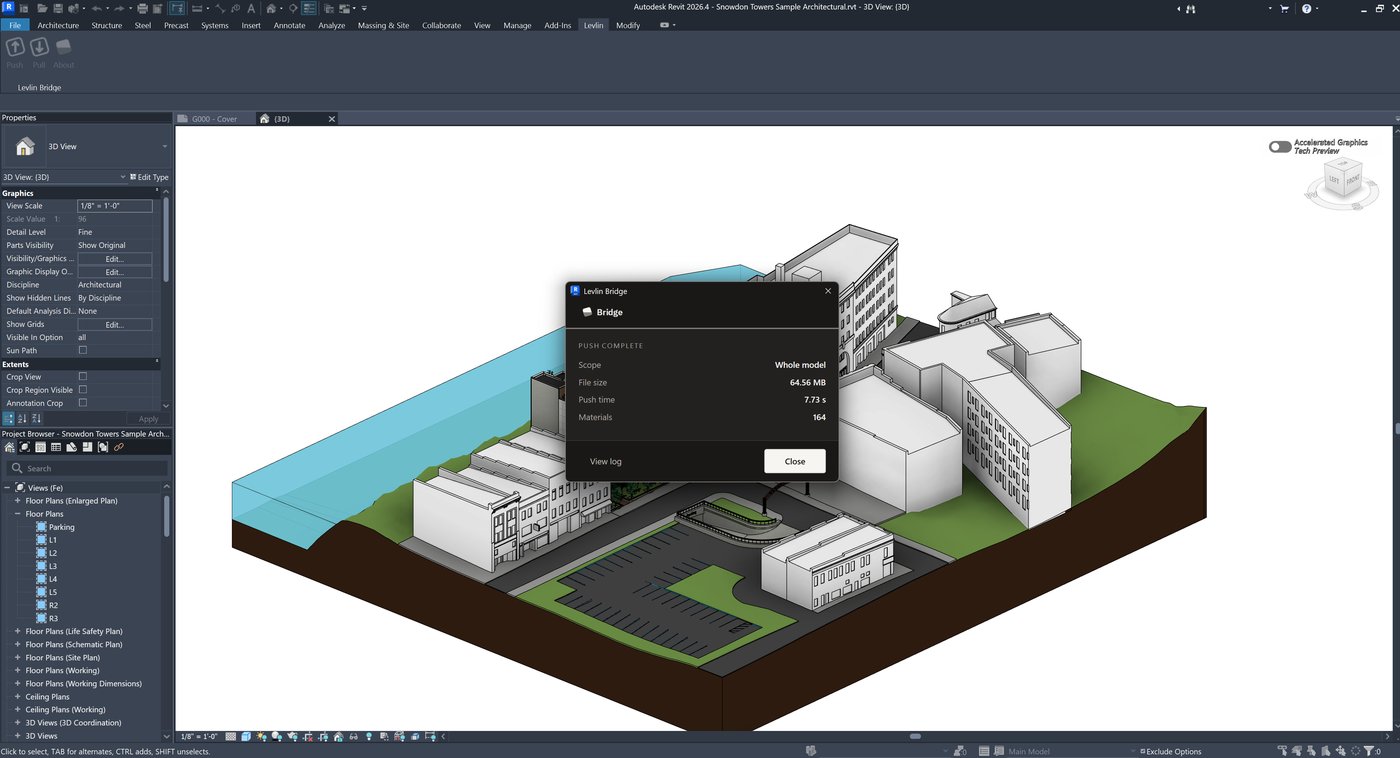Viewport: 1400px width, 758px height.
Task: Open the Massing & Site ribbon tab
Action: (383, 25)
